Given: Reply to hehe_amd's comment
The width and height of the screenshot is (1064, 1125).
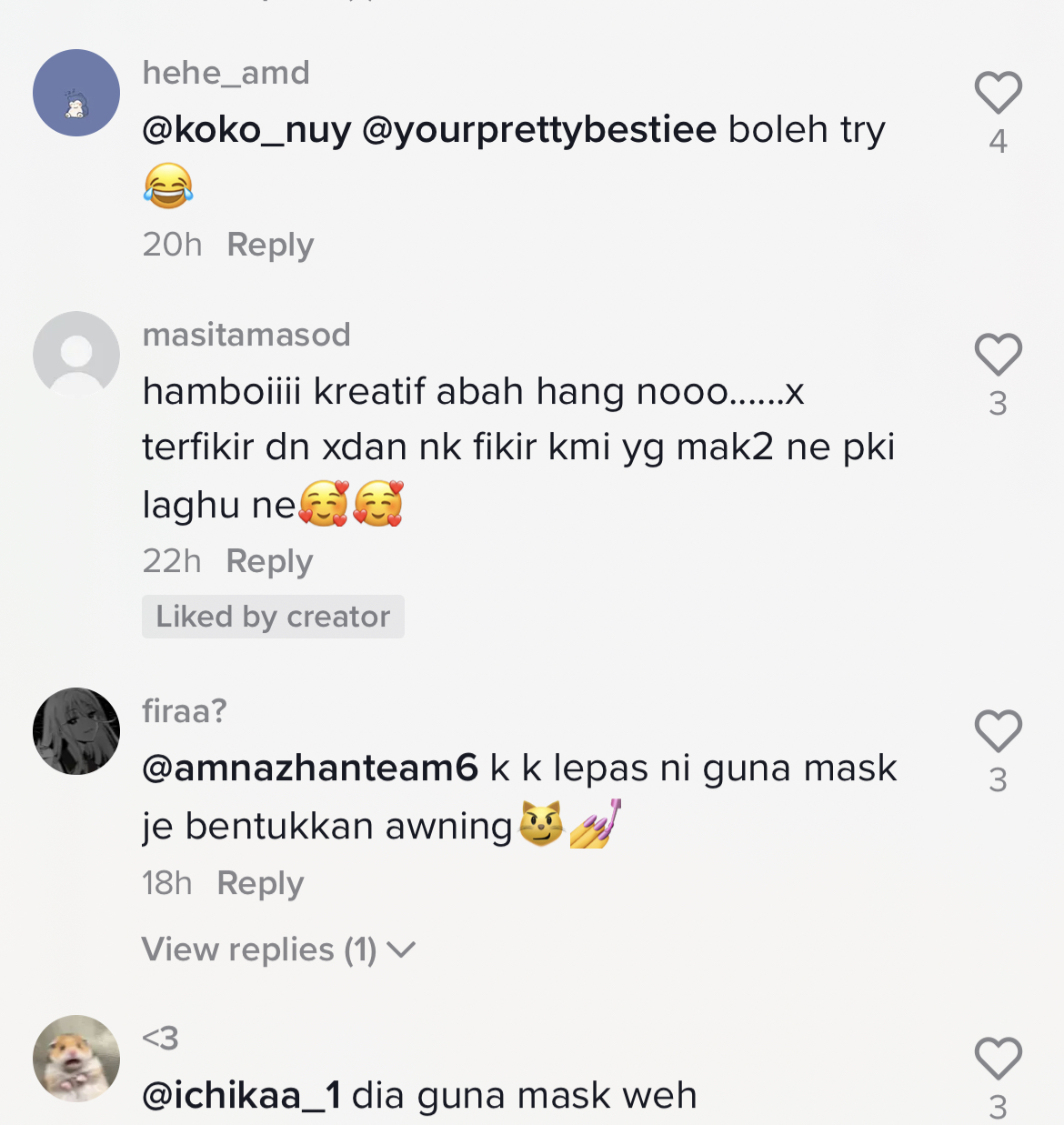Looking at the screenshot, I should (270, 245).
